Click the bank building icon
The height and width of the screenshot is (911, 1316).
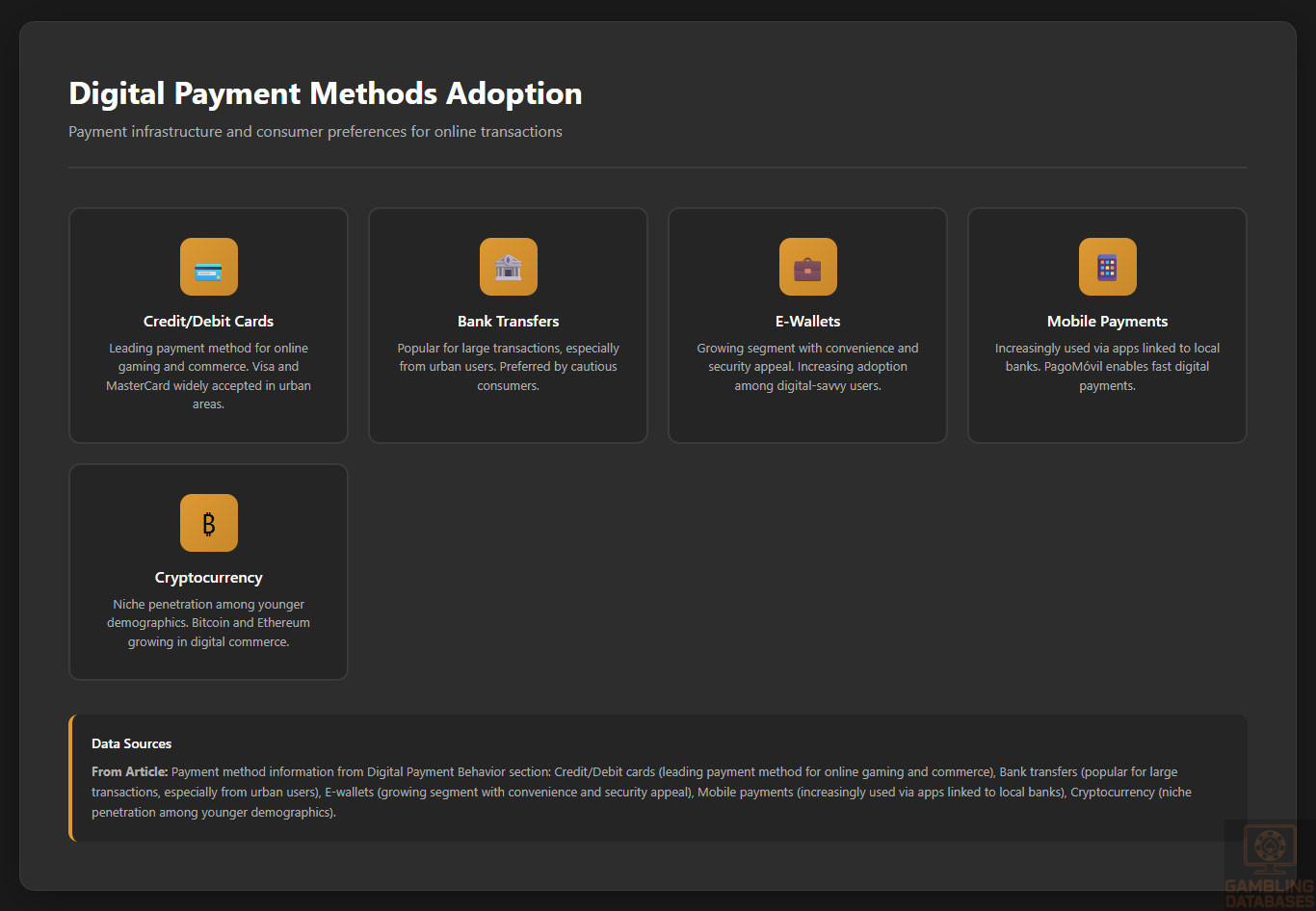pyautogui.click(x=508, y=267)
